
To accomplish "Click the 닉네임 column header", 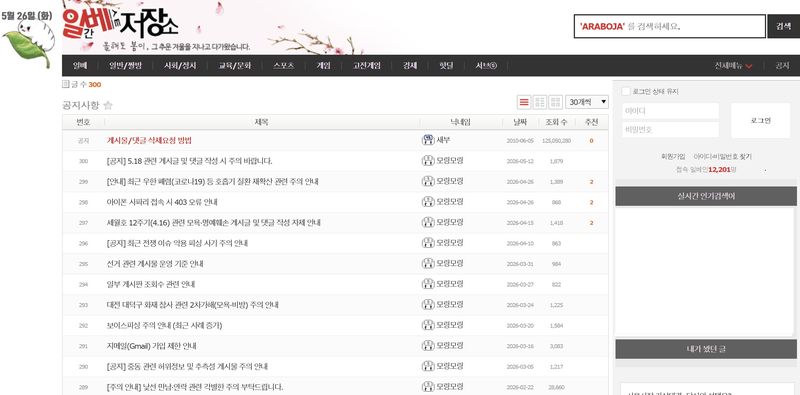I will [x=460, y=122].
